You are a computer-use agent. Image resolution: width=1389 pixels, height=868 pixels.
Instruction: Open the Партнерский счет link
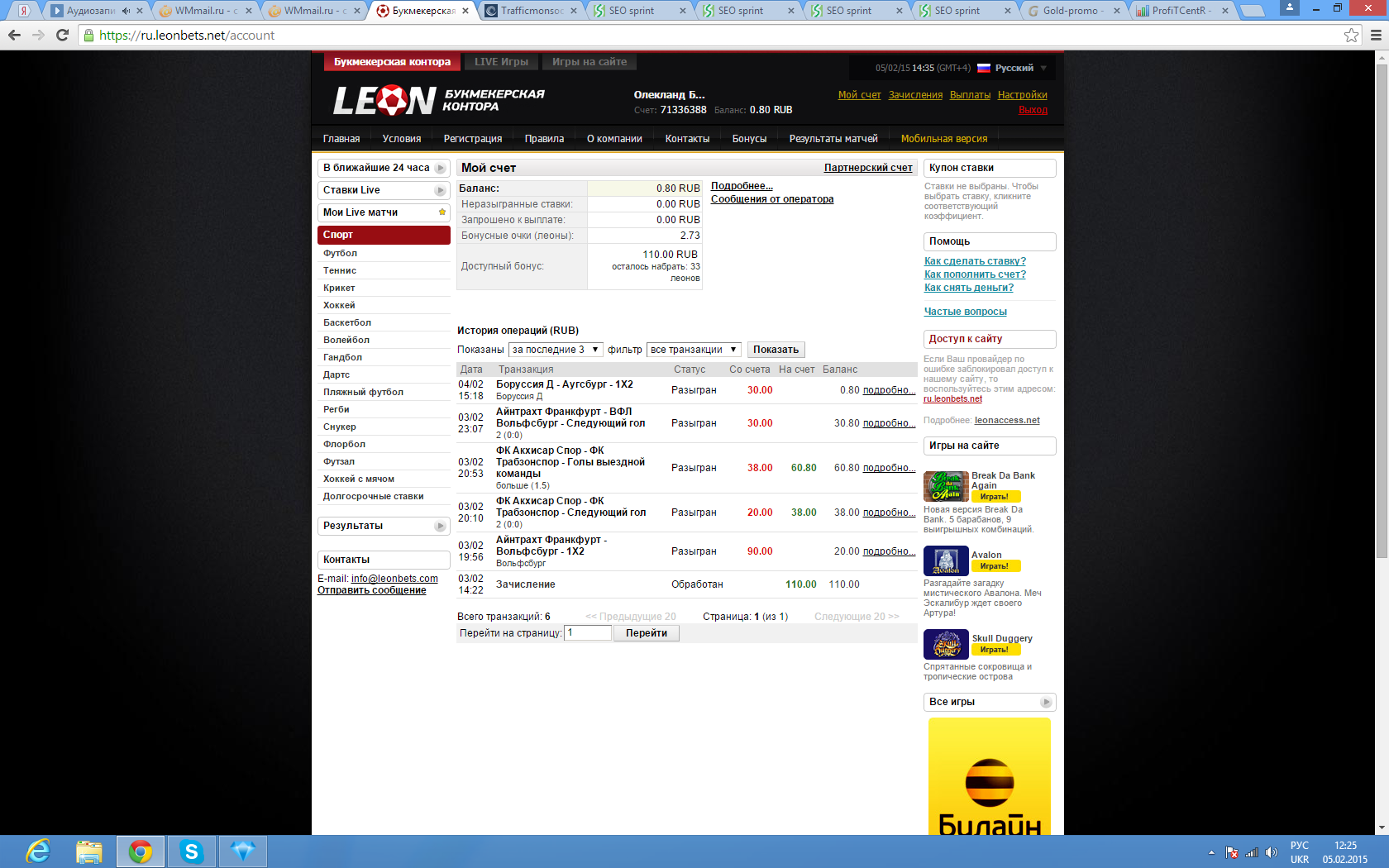868,168
